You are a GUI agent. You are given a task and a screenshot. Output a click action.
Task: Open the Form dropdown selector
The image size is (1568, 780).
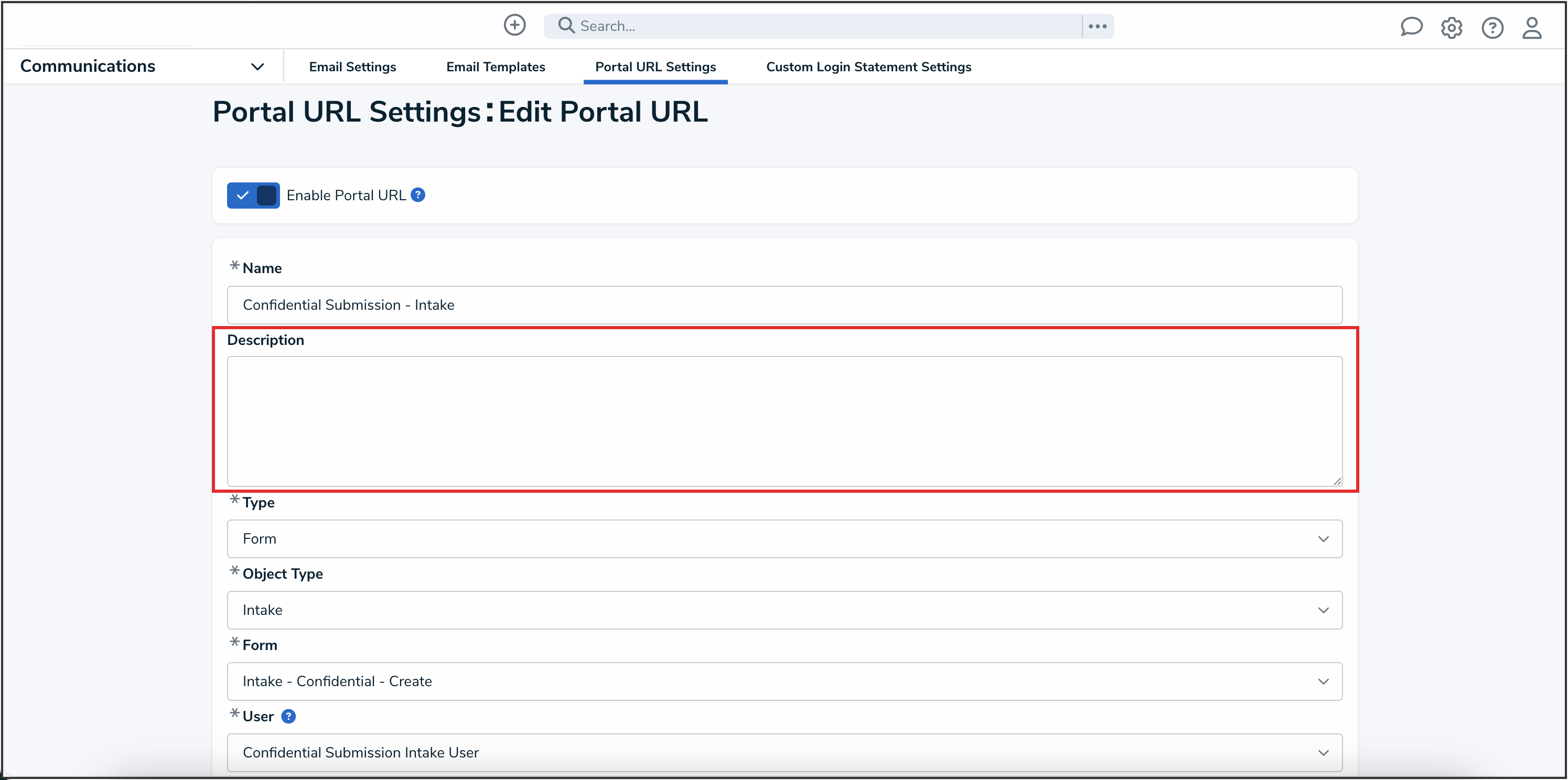click(784, 681)
